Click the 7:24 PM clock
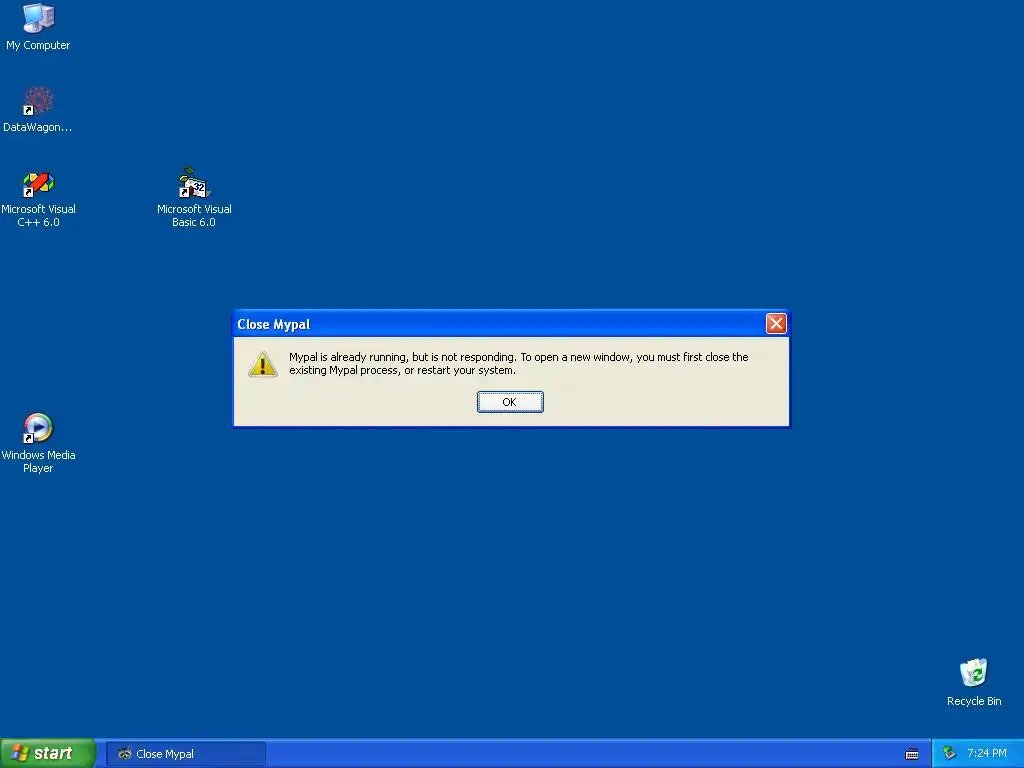1024x768 pixels. pos(987,754)
